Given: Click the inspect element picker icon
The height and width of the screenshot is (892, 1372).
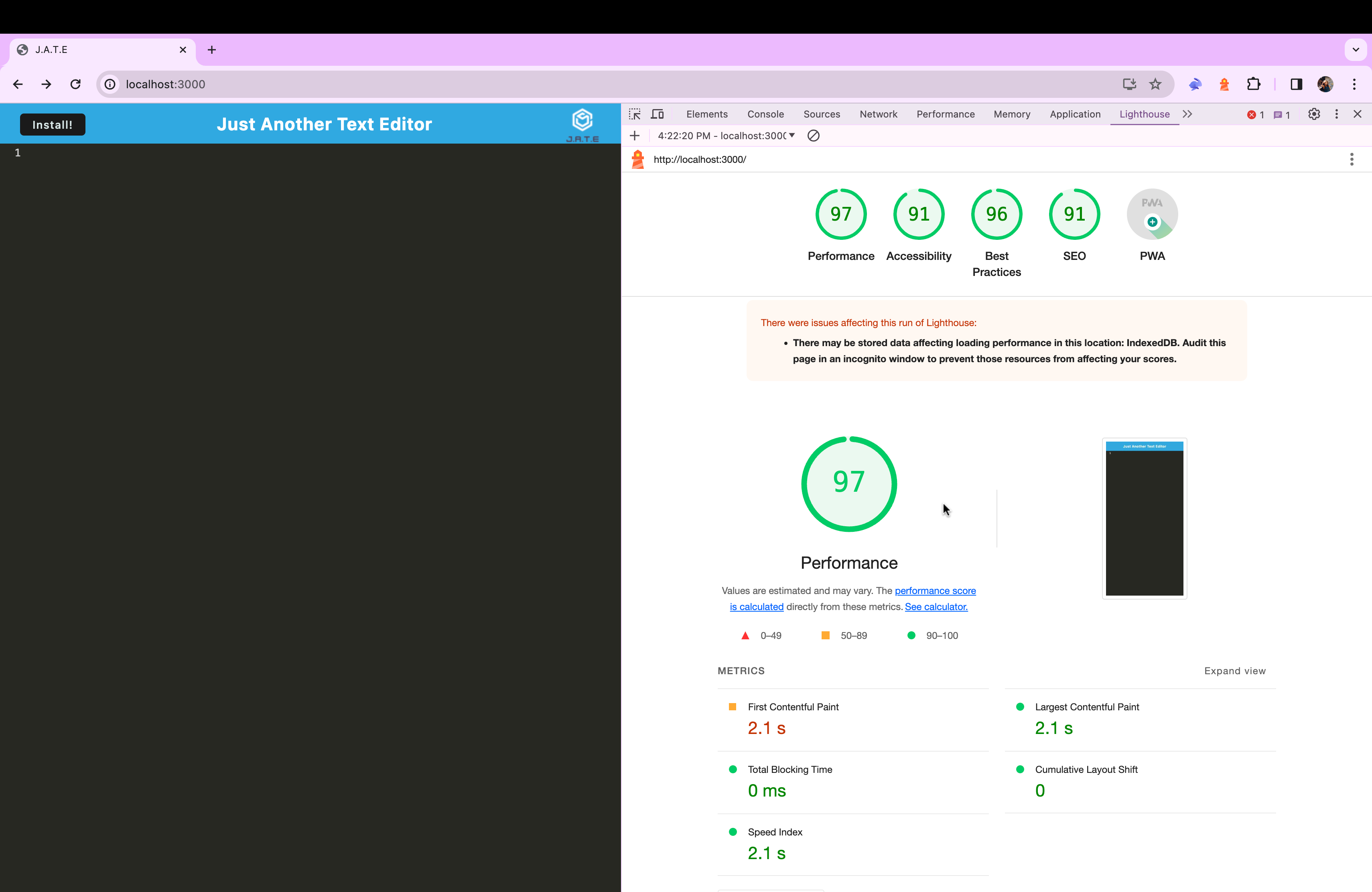Looking at the screenshot, I should pos(635,114).
